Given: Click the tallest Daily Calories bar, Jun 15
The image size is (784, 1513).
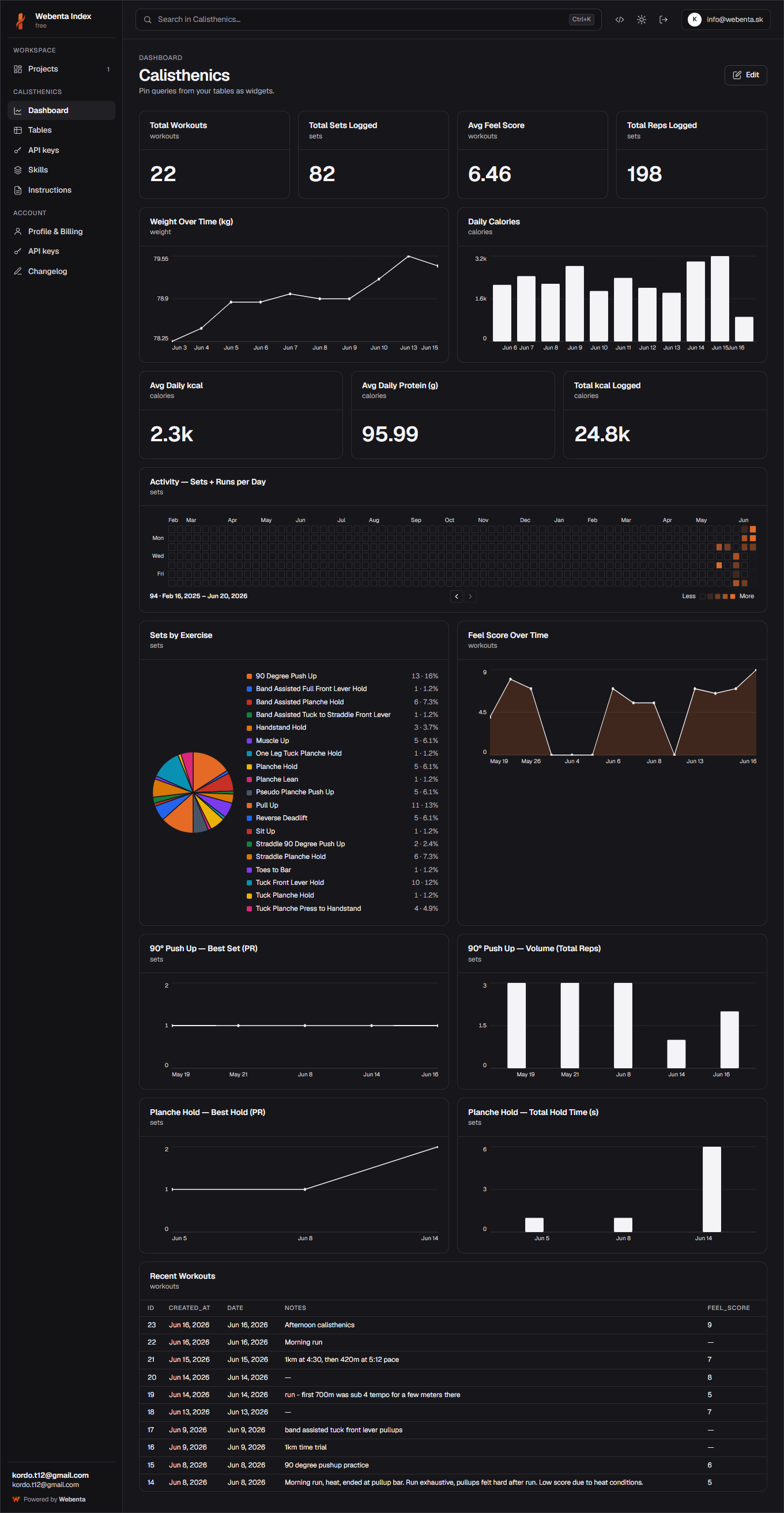Looking at the screenshot, I should click(x=720, y=298).
